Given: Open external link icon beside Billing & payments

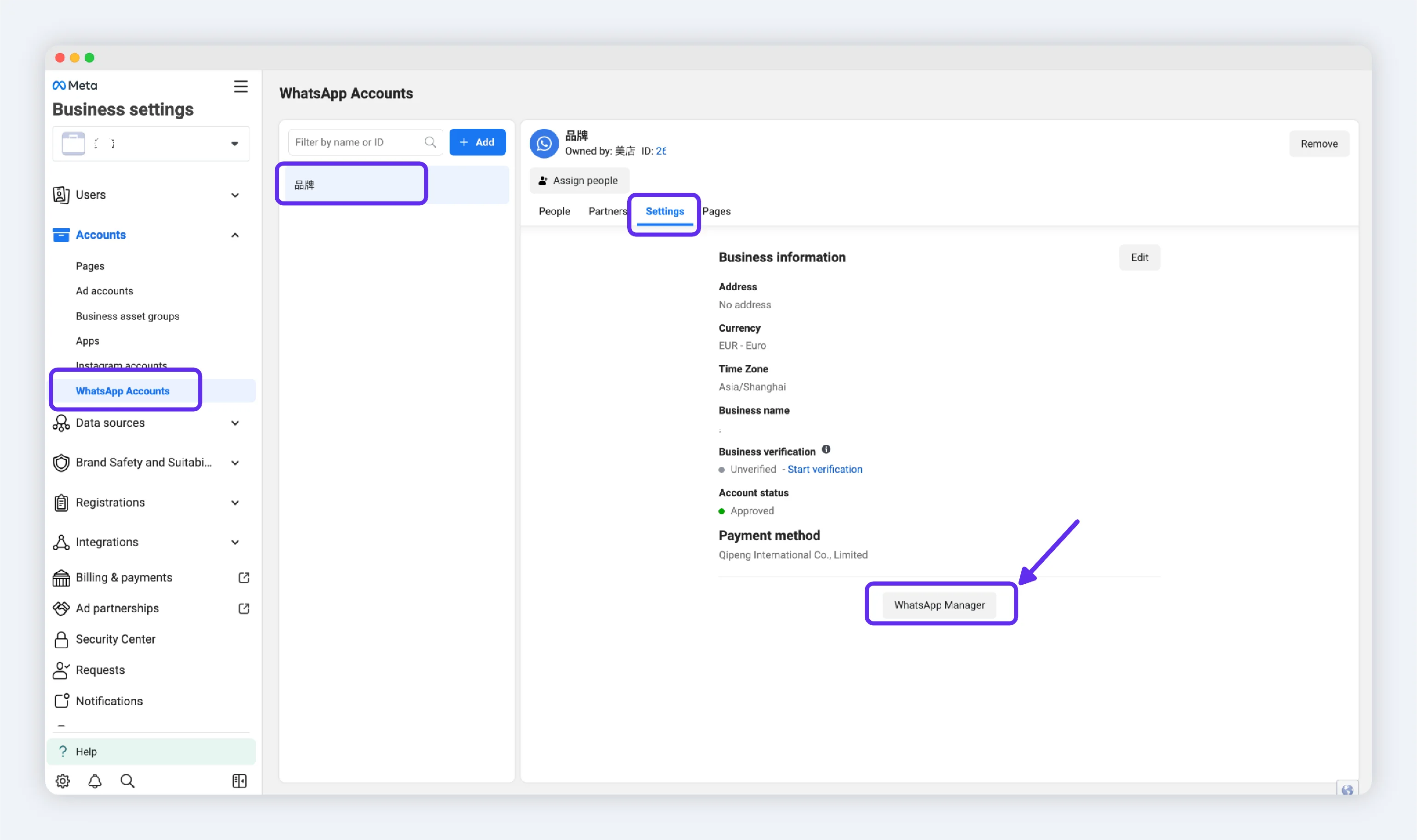Looking at the screenshot, I should tap(244, 577).
